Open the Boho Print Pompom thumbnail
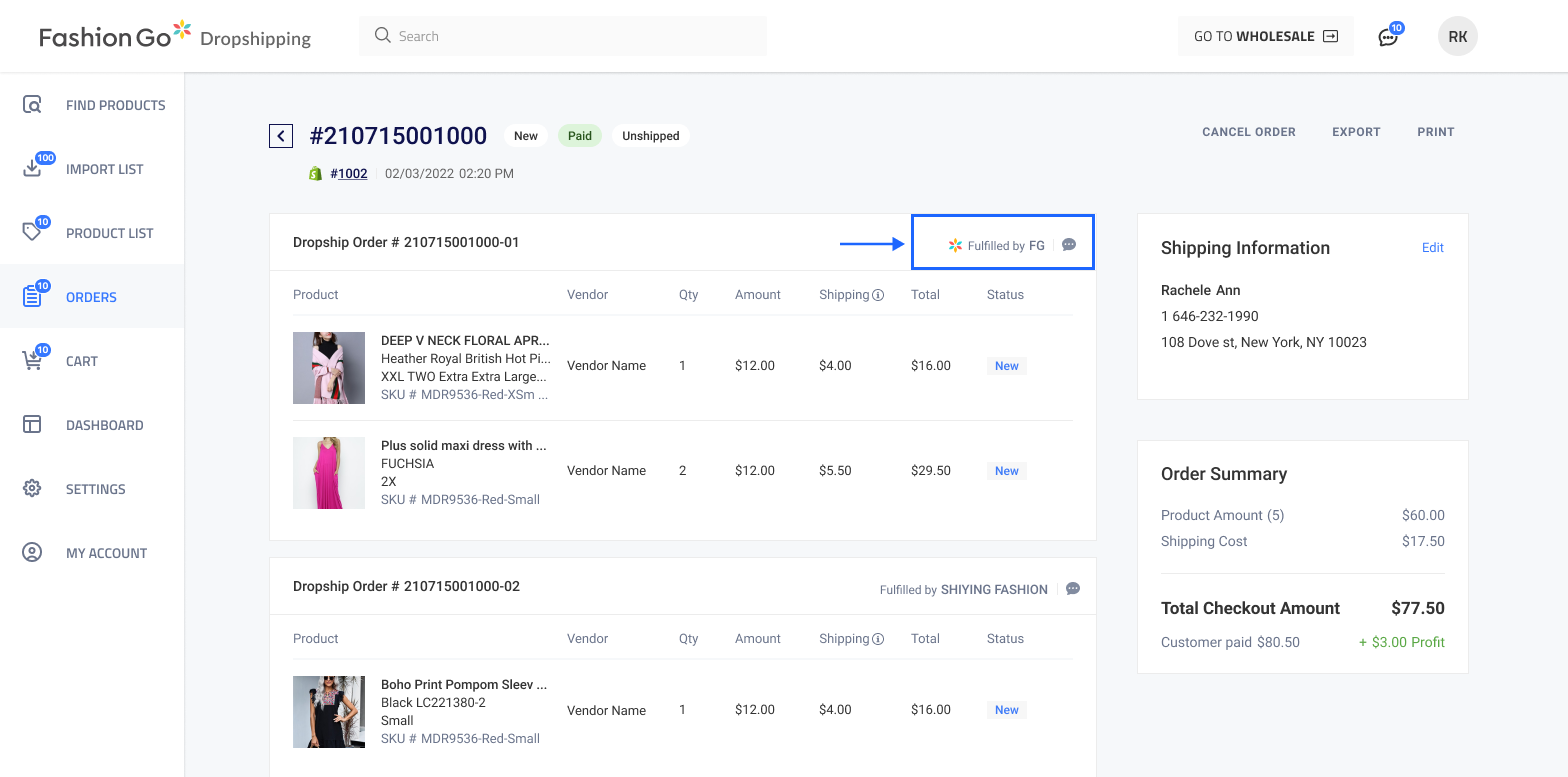1568x777 pixels. [329, 712]
